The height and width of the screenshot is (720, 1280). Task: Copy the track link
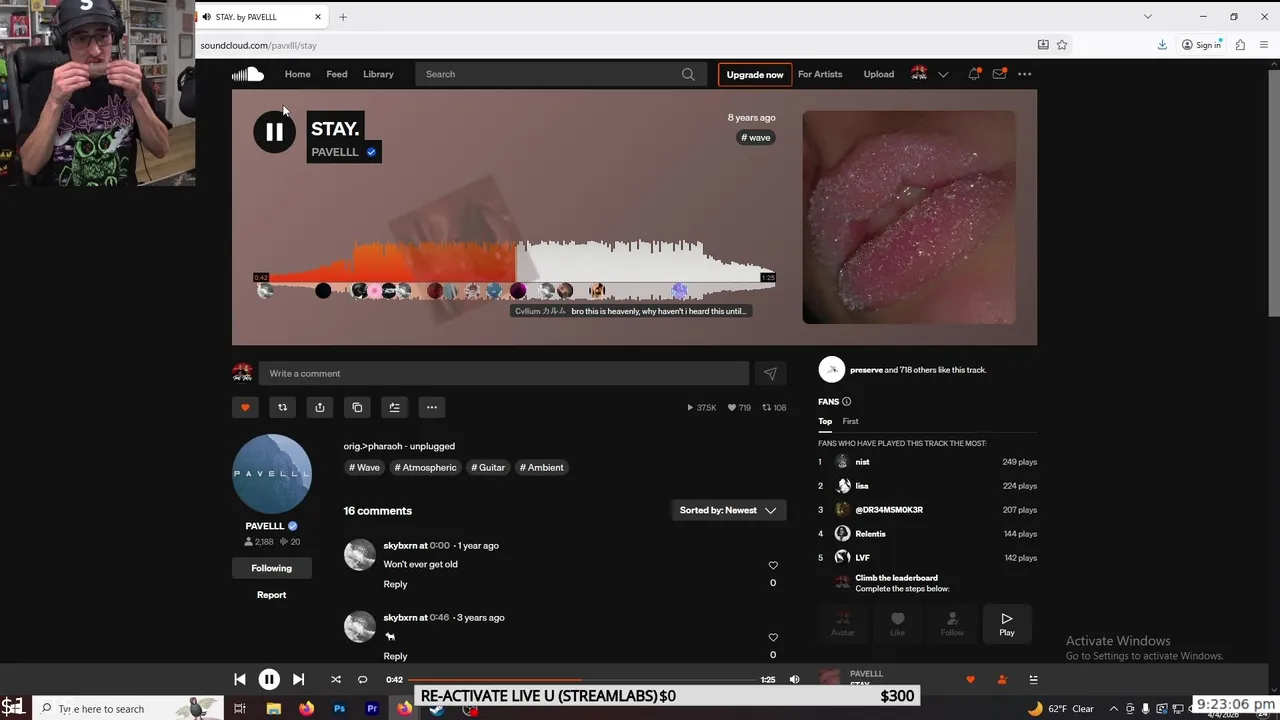point(357,407)
